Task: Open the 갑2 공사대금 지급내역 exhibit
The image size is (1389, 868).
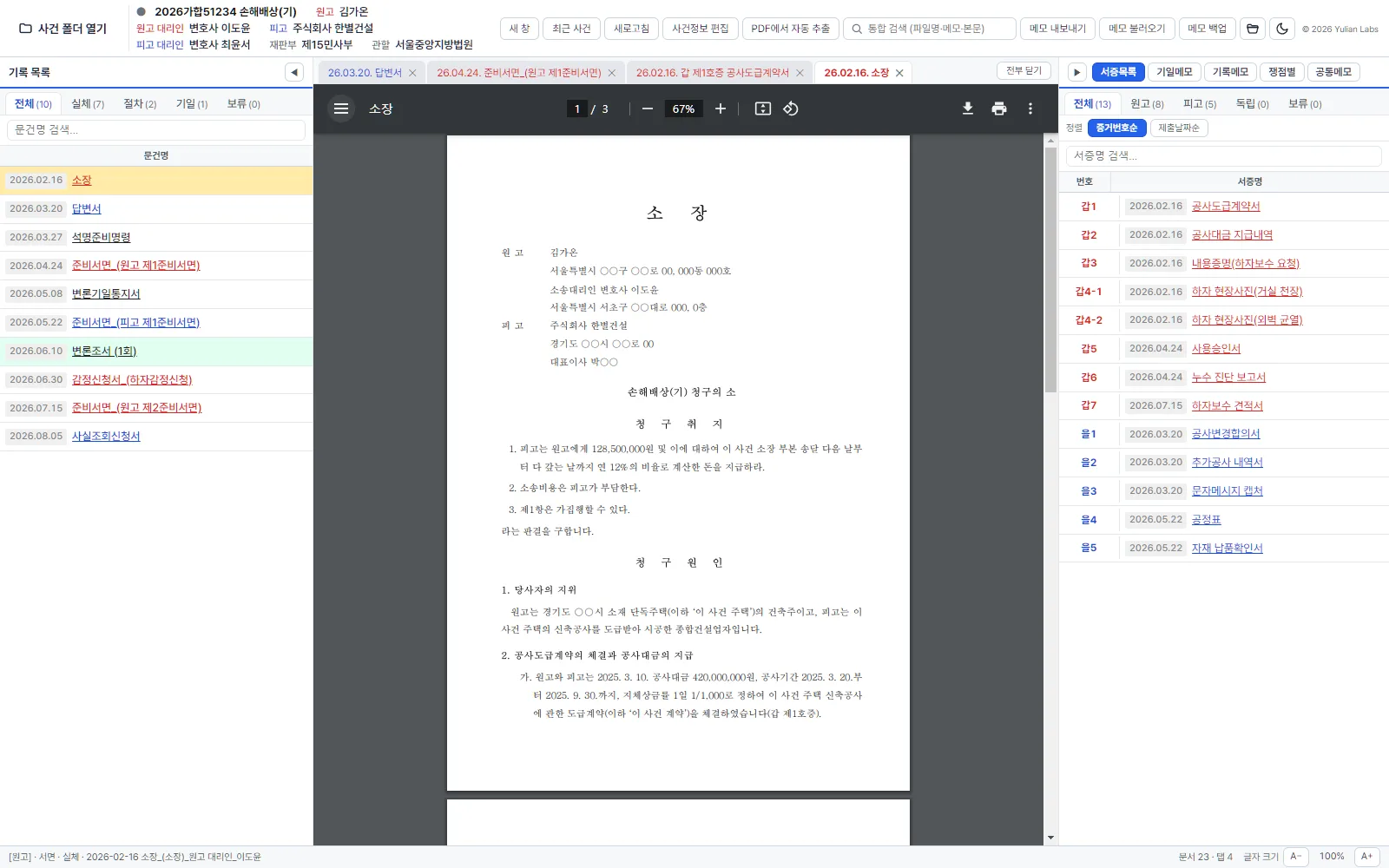Action: (x=1232, y=235)
